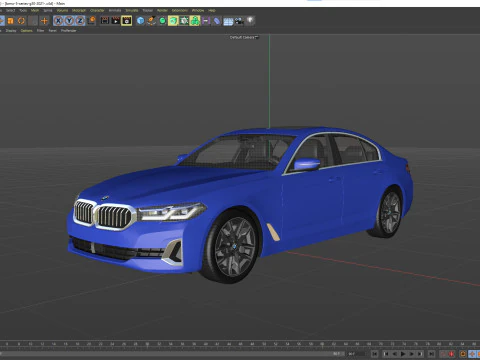Open the Render menu
This screenshot has height=360, width=480.
(162, 10)
